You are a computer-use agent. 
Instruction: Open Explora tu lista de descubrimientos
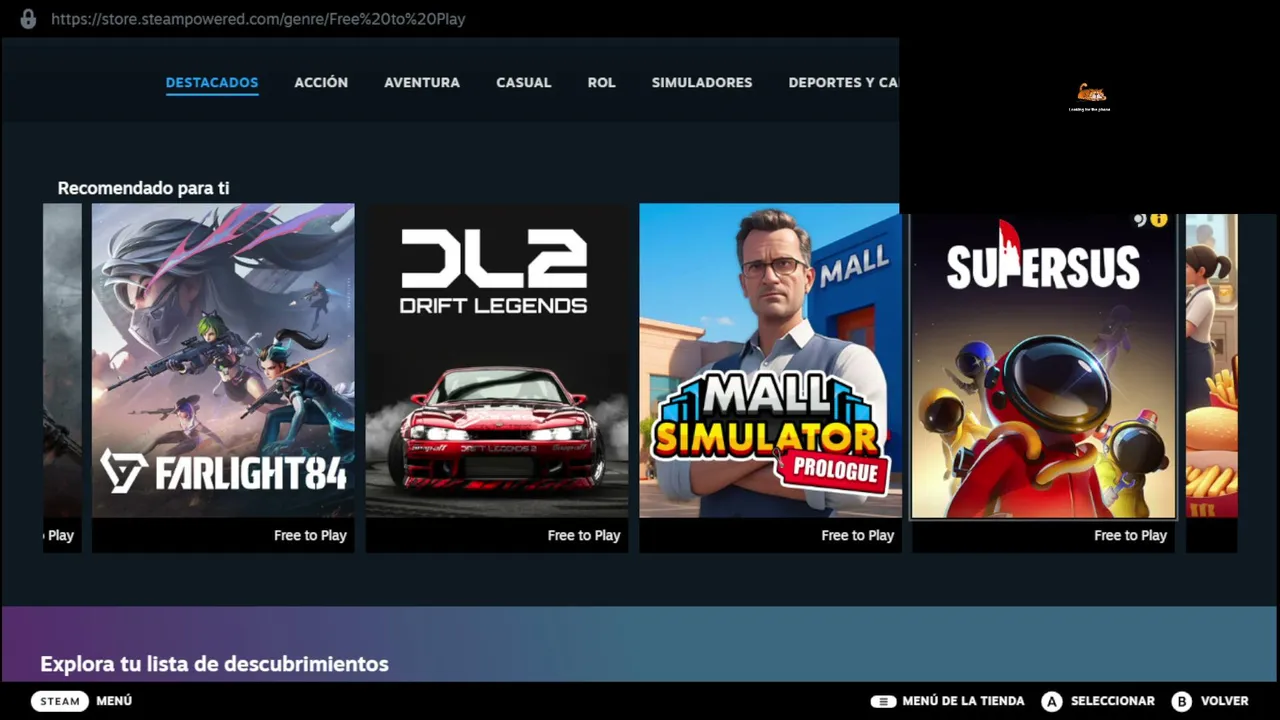tap(214, 664)
